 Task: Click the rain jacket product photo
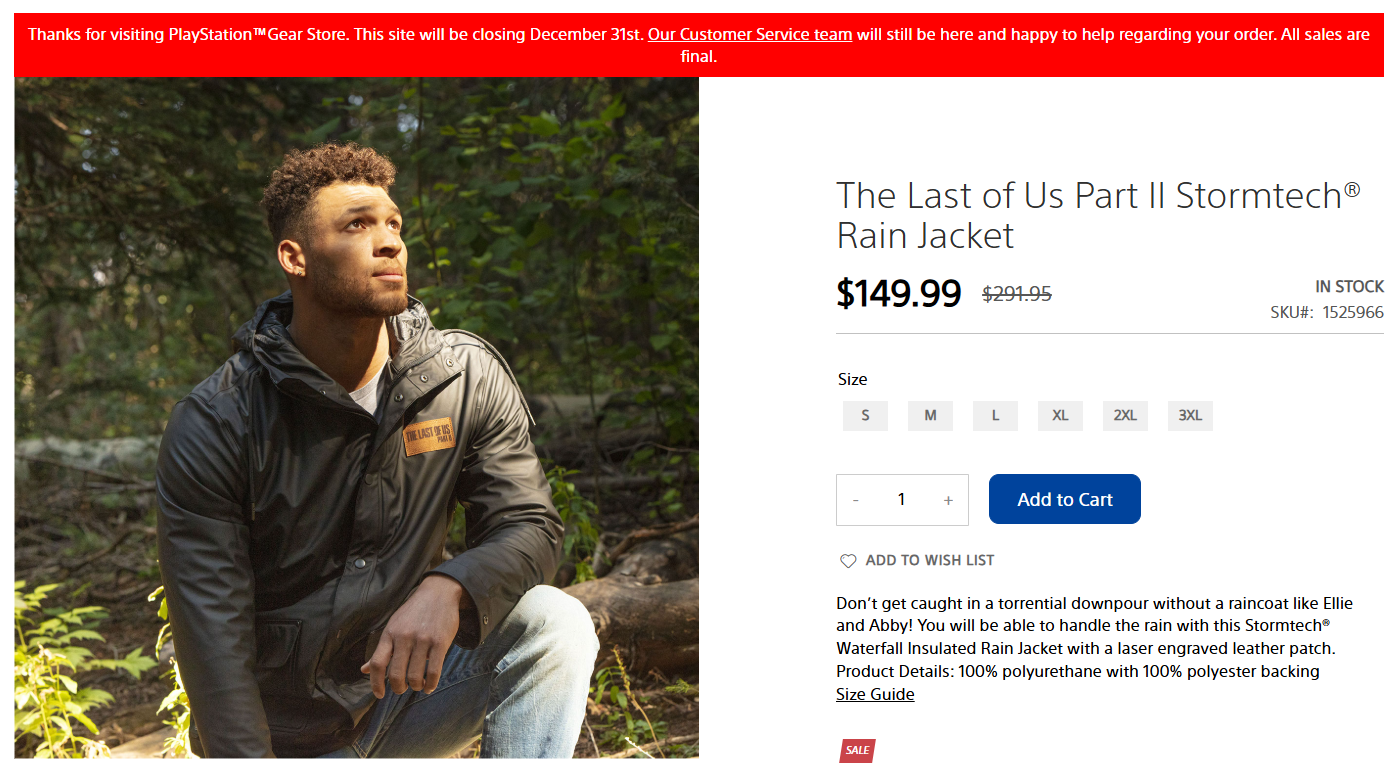pos(356,417)
